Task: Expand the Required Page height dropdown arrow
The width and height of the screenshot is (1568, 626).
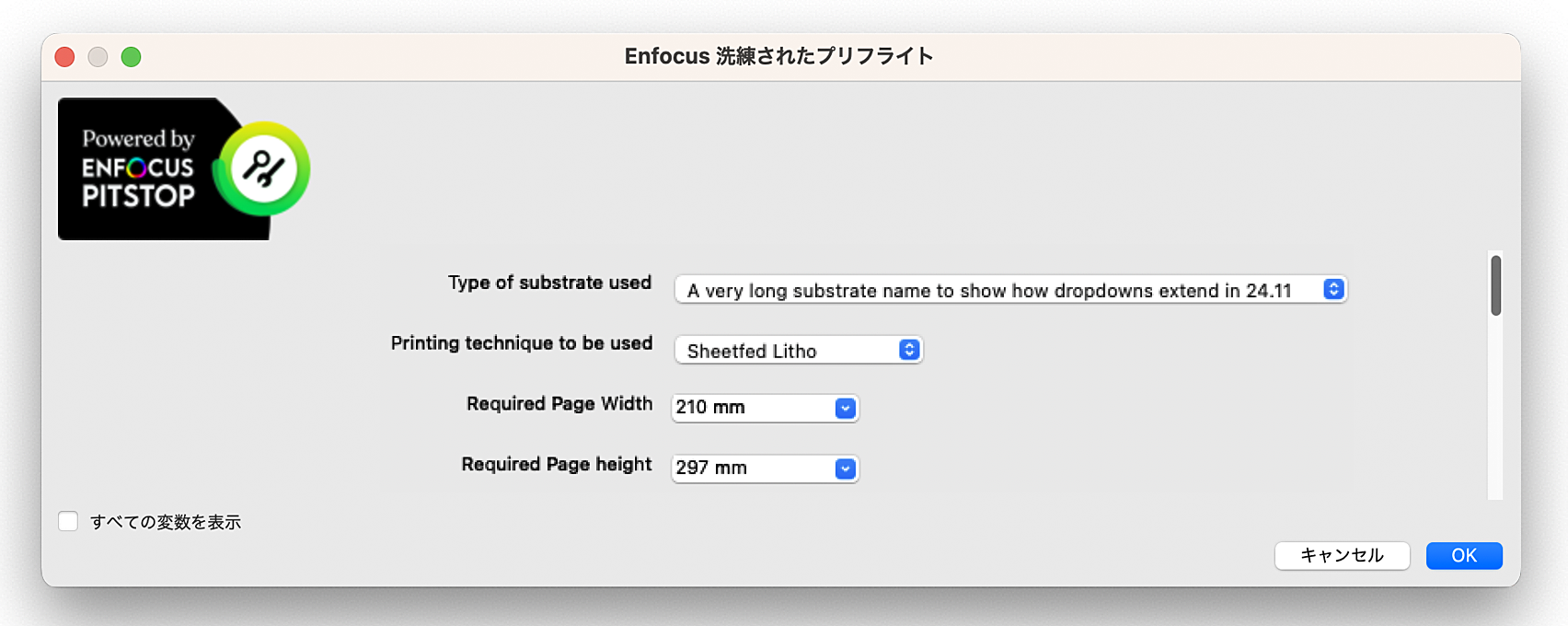Action: [845, 469]
